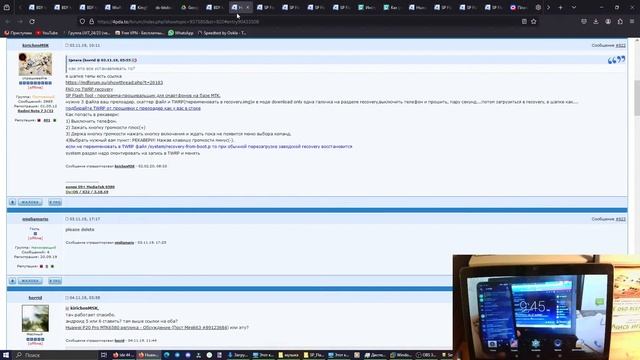Save to Pocket icon in toolbar
The width and height of the screenshot is (640, 360).
coord(584,21)
